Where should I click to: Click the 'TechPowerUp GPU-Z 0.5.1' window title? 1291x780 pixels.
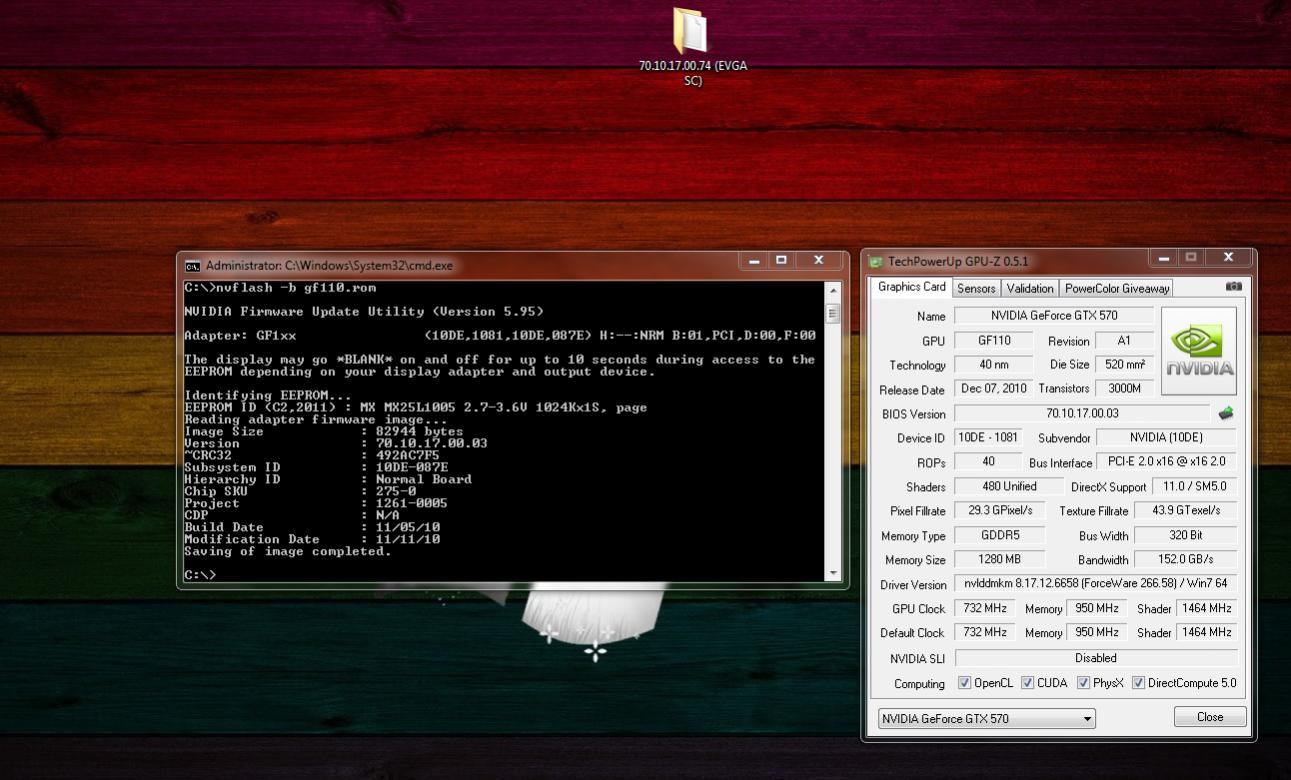tap(958, 262)
